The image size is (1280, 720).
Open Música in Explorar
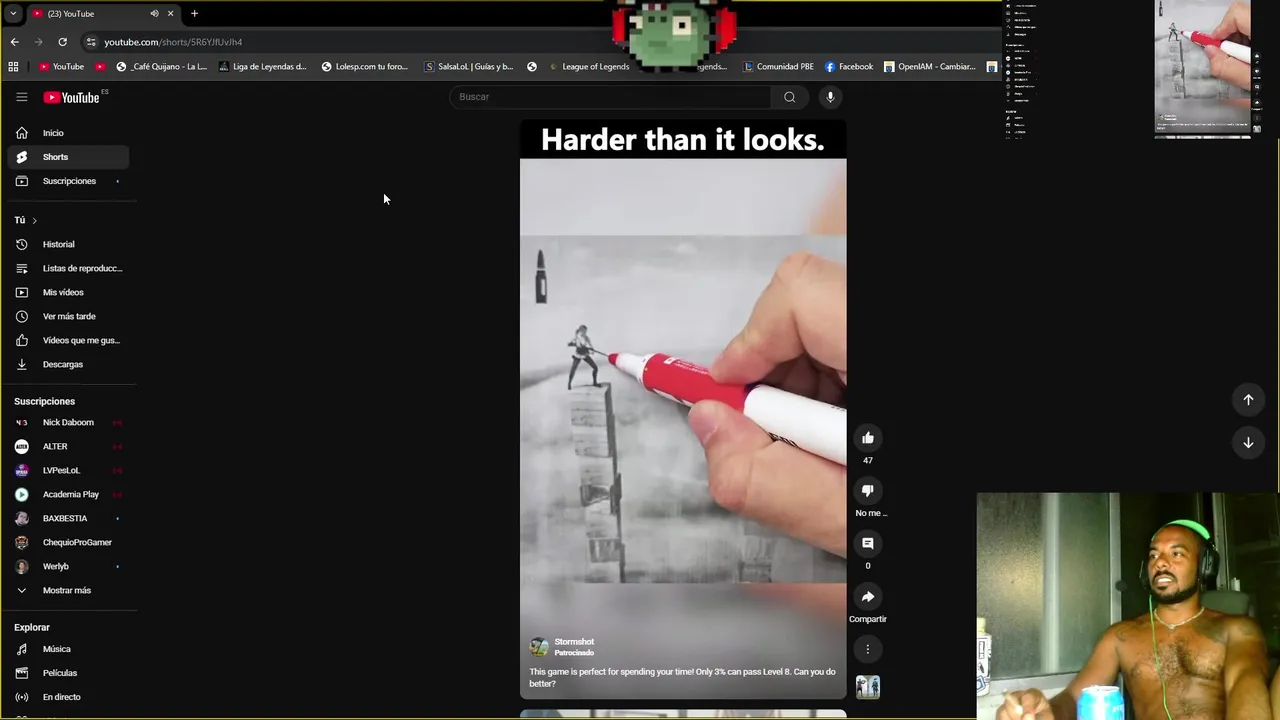(x=68, y=649)
